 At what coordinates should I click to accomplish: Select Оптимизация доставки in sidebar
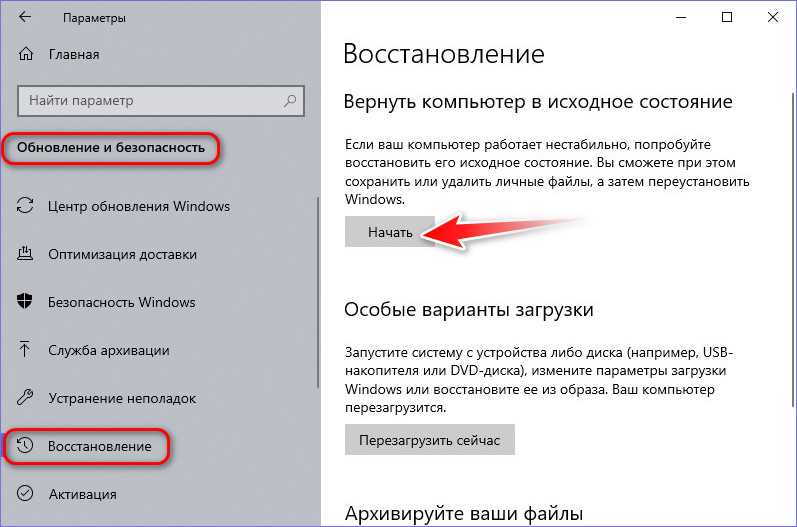tap(122, 254)
